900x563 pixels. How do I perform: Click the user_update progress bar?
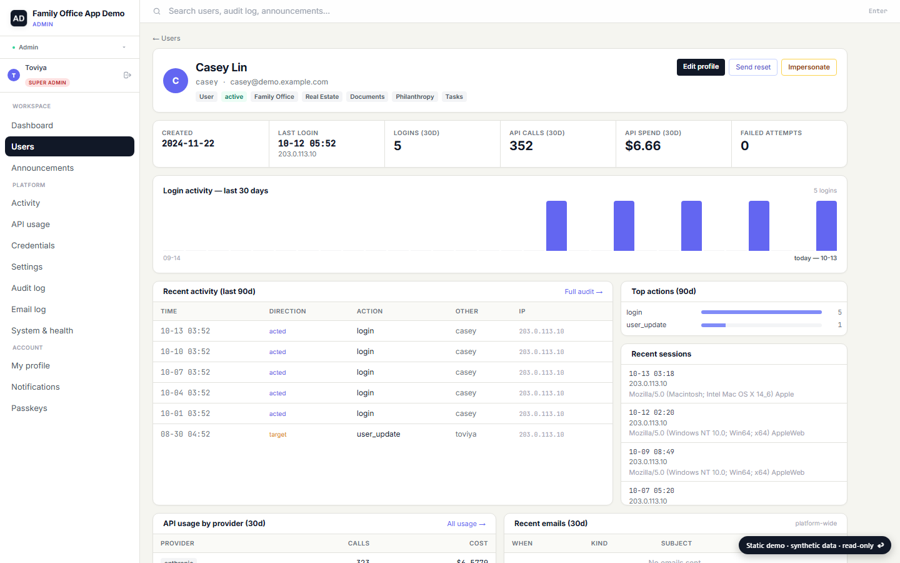click(x=761, y=325)
